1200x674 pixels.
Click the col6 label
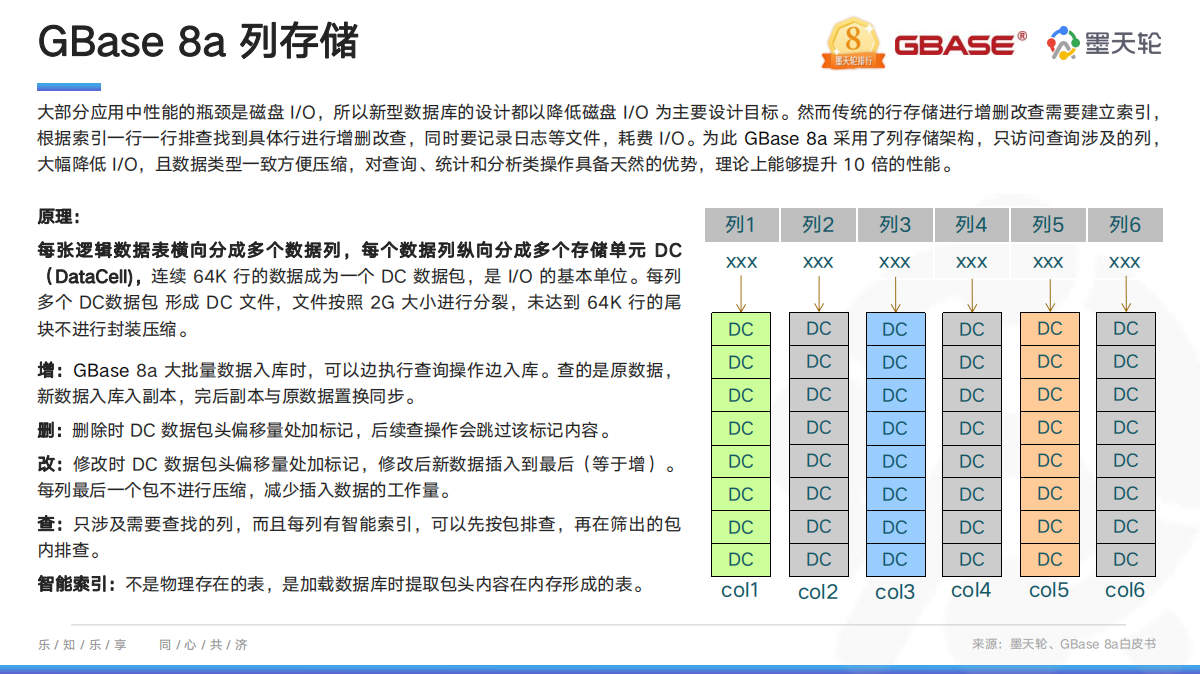1125,591
